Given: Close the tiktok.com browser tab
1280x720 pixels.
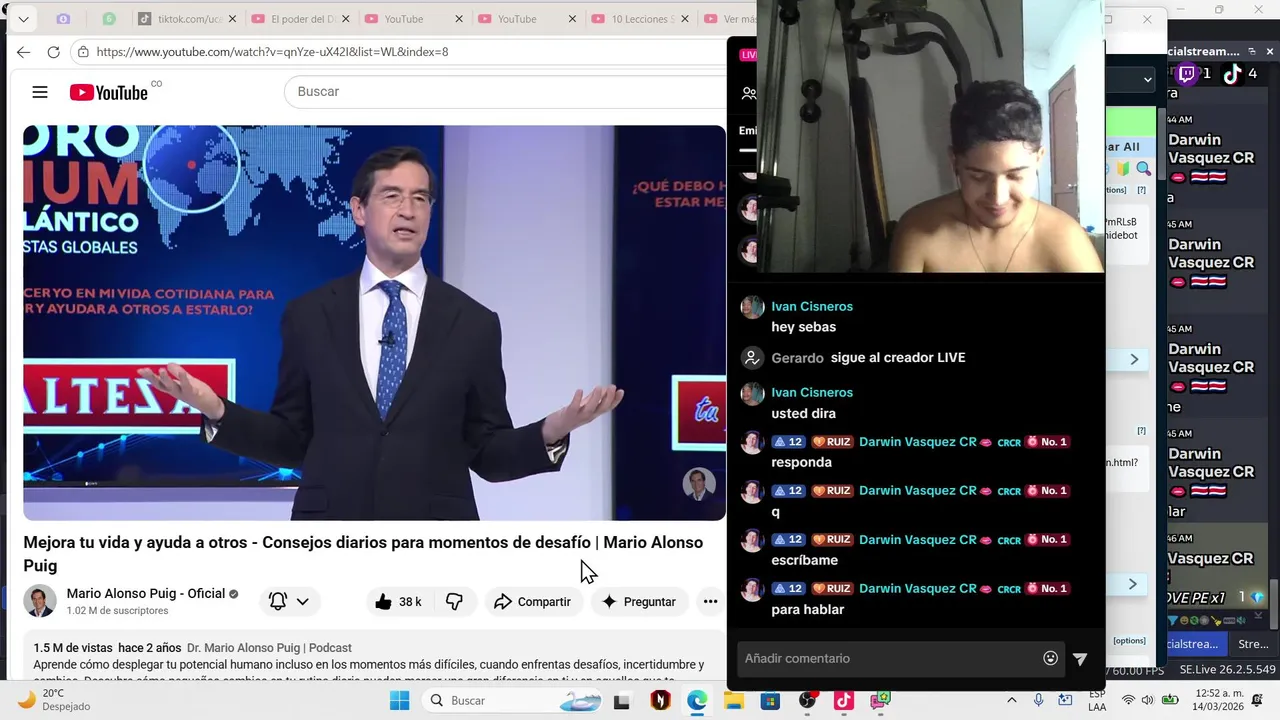Looking at the screenshot, I should pos(233,19).
